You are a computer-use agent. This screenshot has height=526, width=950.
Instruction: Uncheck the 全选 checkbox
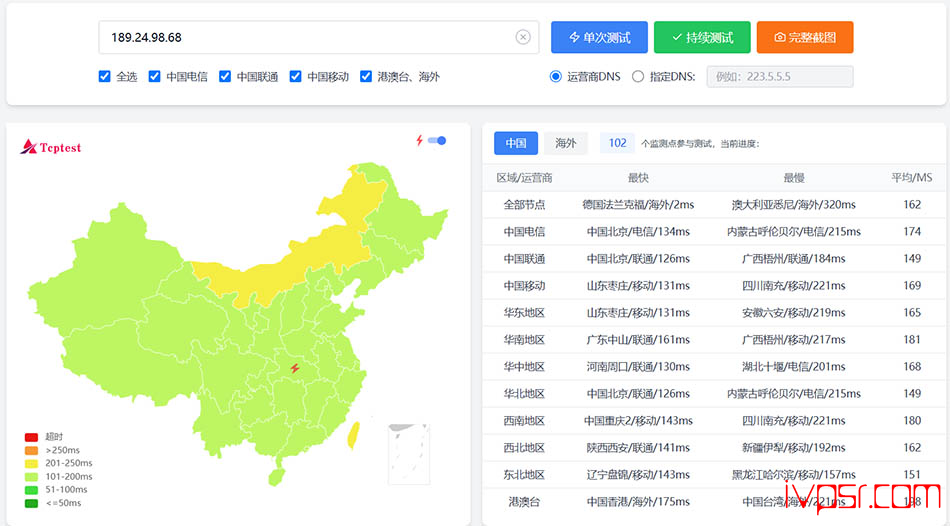(105, 76)
